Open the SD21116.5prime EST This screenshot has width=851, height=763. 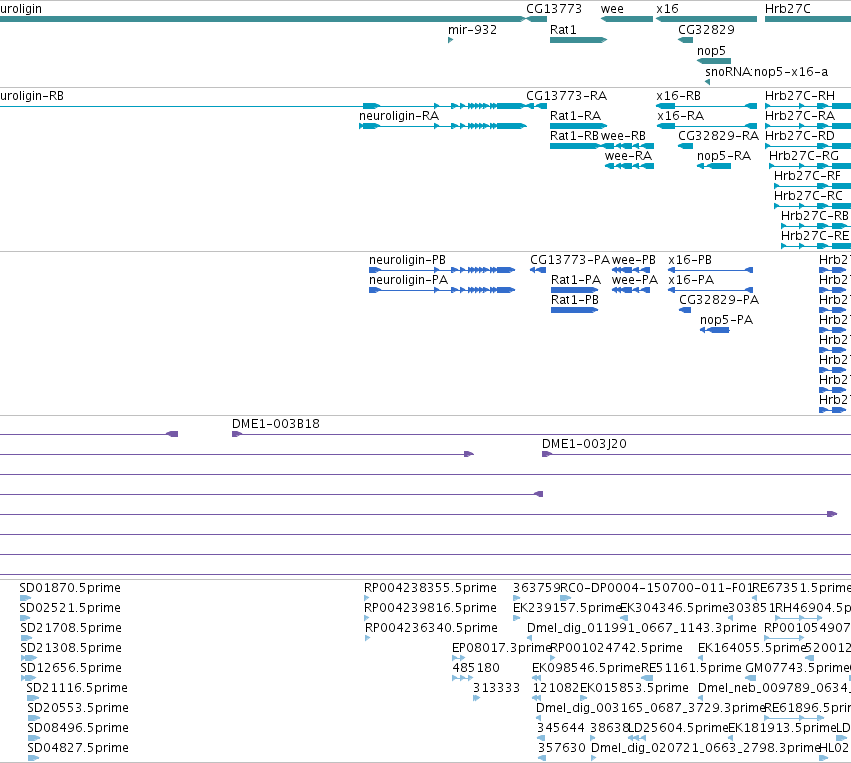coord(33,698)
